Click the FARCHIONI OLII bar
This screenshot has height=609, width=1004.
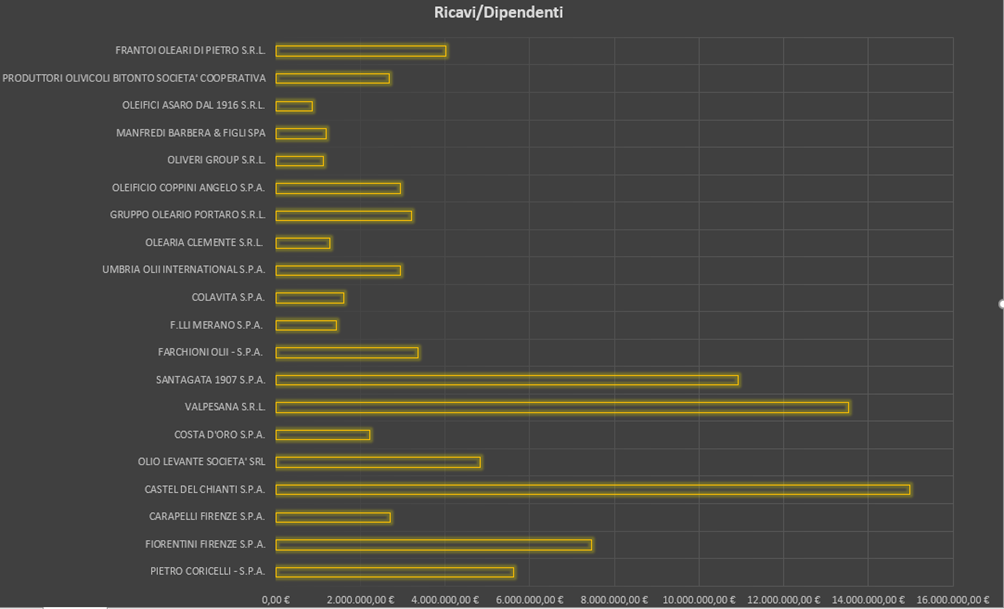[x=347, y=352]
